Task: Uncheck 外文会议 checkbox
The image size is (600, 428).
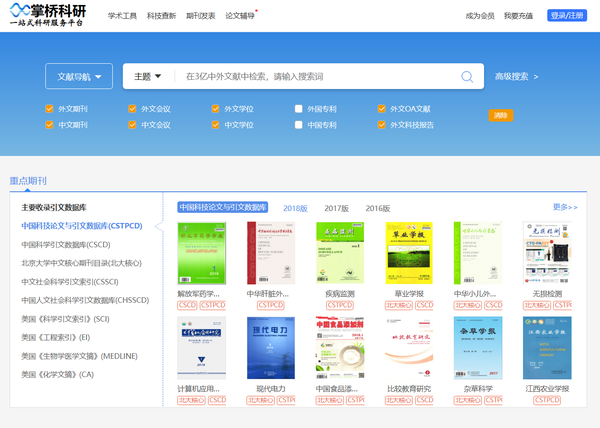Action: point(132,109)
